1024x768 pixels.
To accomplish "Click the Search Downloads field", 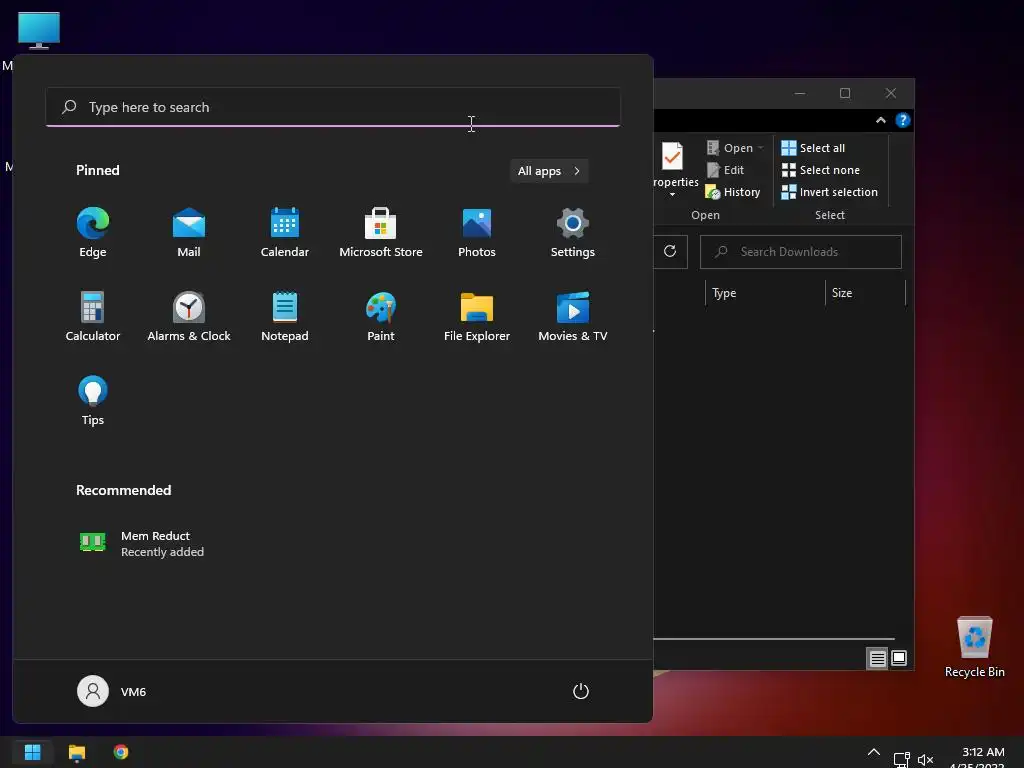I will point(801,252).
